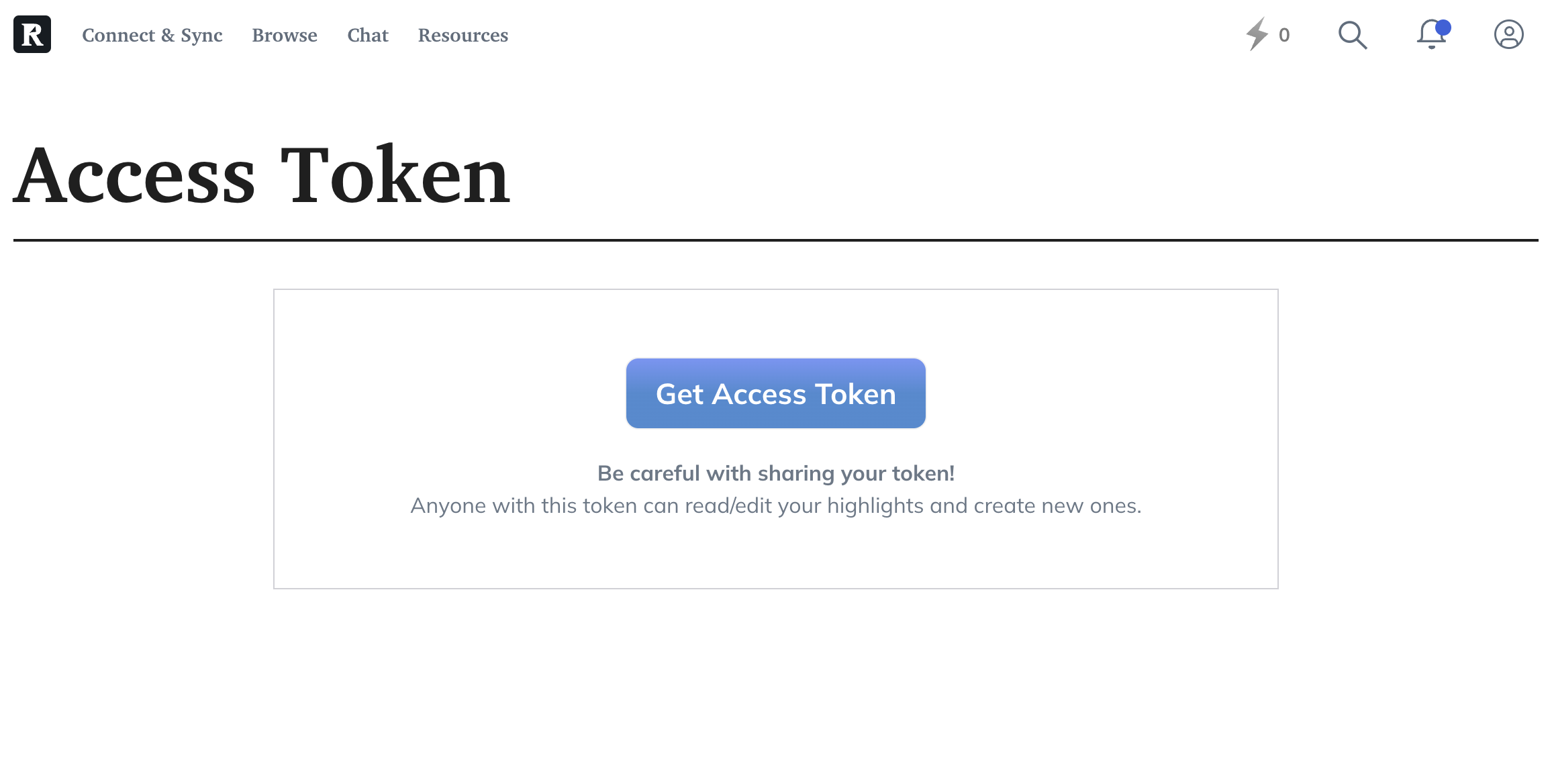
Task: Click the Readwise R logo
Action: point(32,34)
